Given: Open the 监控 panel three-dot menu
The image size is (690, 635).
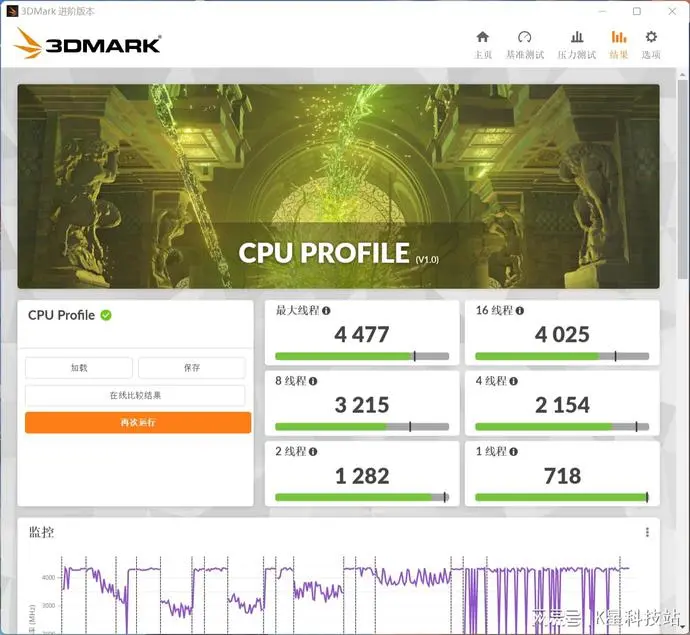Looking at the screenshot, I should (x=647, y=532).
